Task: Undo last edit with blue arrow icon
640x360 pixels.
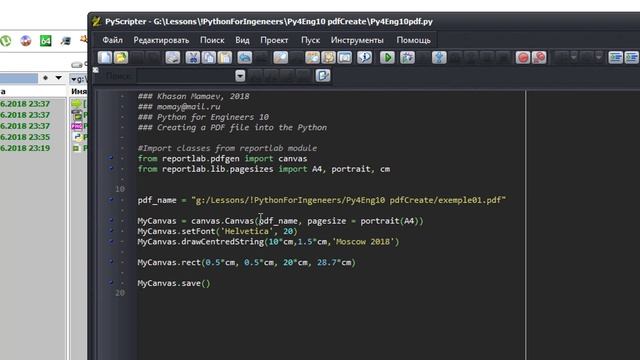Action: tap(244, 58)
